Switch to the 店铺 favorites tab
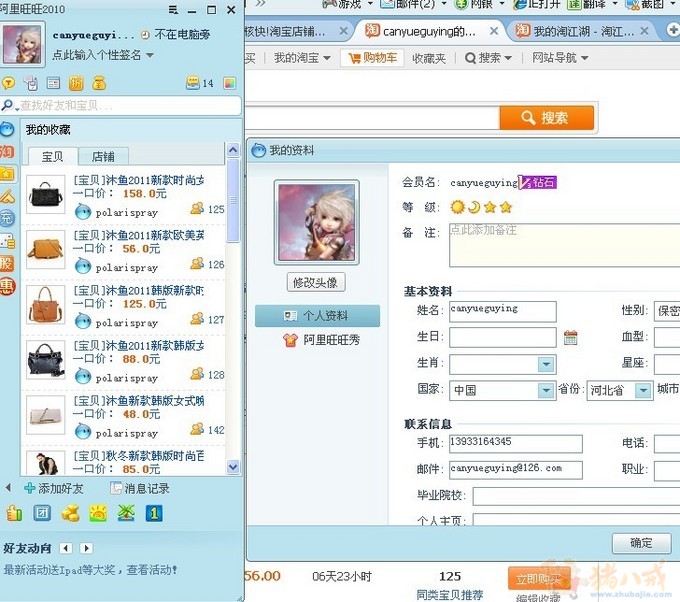The image size is (680, 602). pos(104,156)
